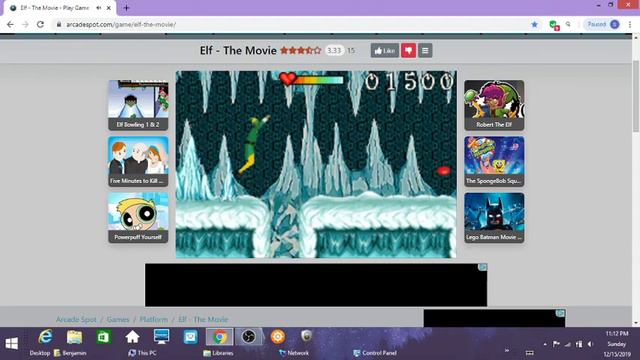Image resolution: width=640 pixels, height=360 pixels.
Task: Open the Lego Batman Movie game thumbnail
Action: 494,218
